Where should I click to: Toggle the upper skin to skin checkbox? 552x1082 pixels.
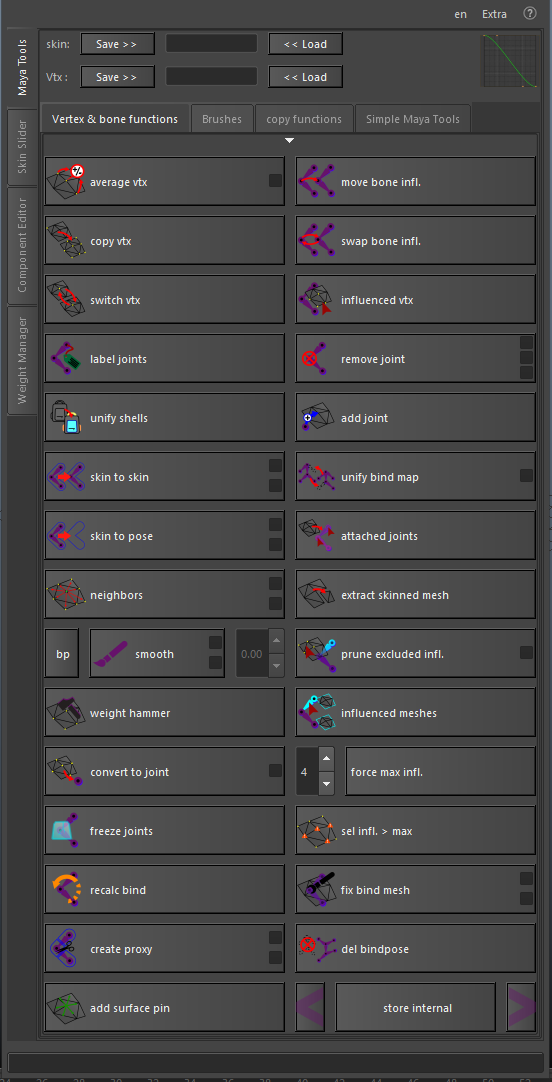pyautogui.click(x=275, y=465)
